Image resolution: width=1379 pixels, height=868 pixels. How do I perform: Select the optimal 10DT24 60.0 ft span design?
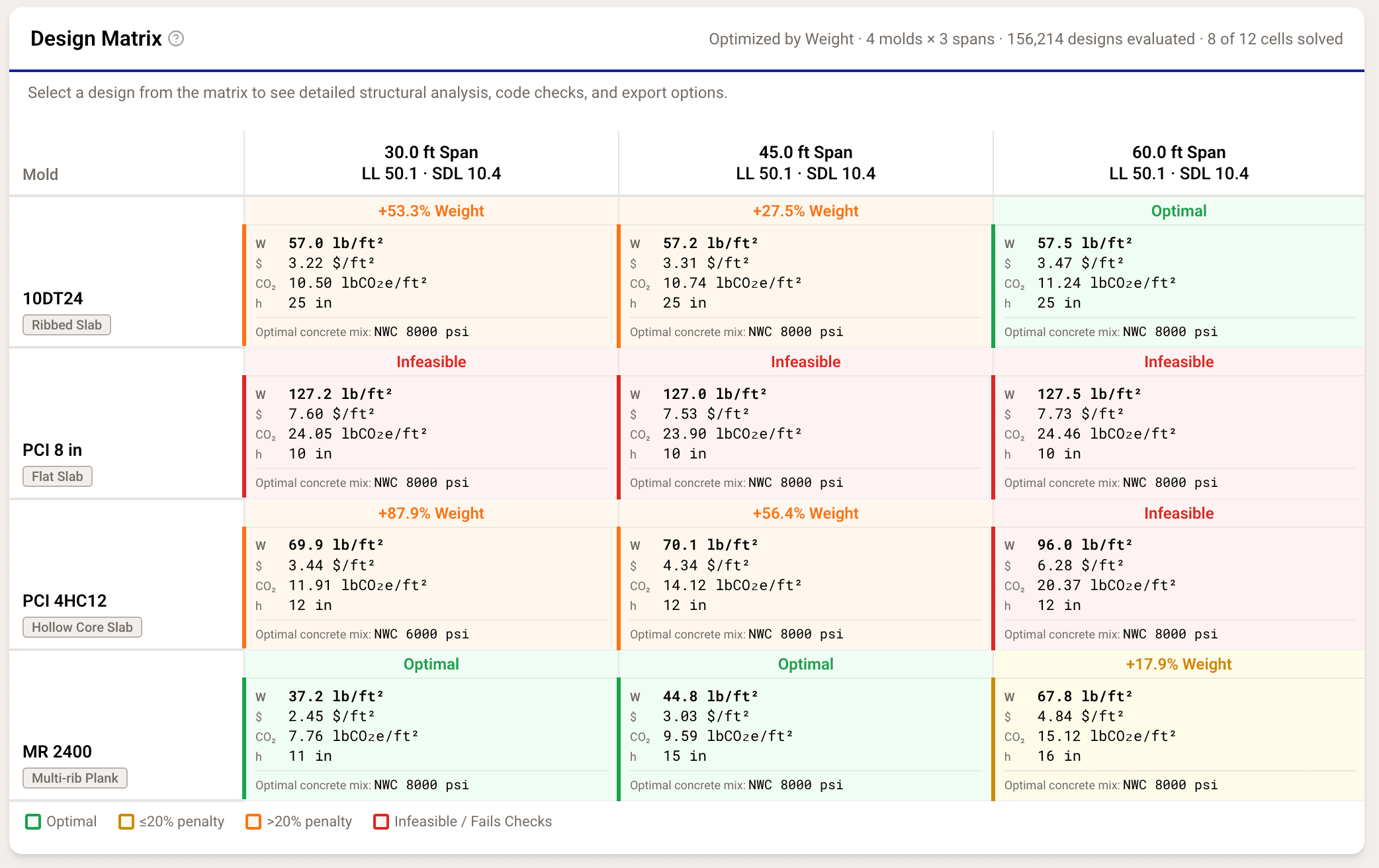(1179, 272)
